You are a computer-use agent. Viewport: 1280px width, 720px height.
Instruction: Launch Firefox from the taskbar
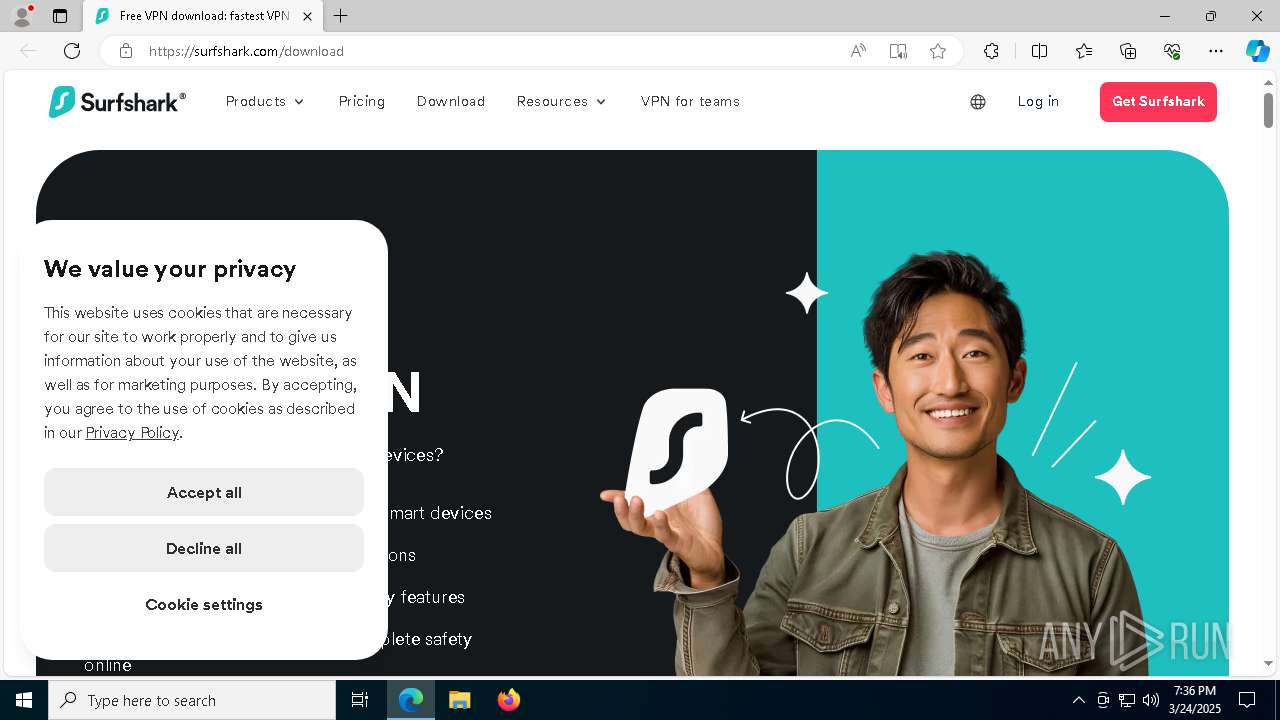coord(509,700)
